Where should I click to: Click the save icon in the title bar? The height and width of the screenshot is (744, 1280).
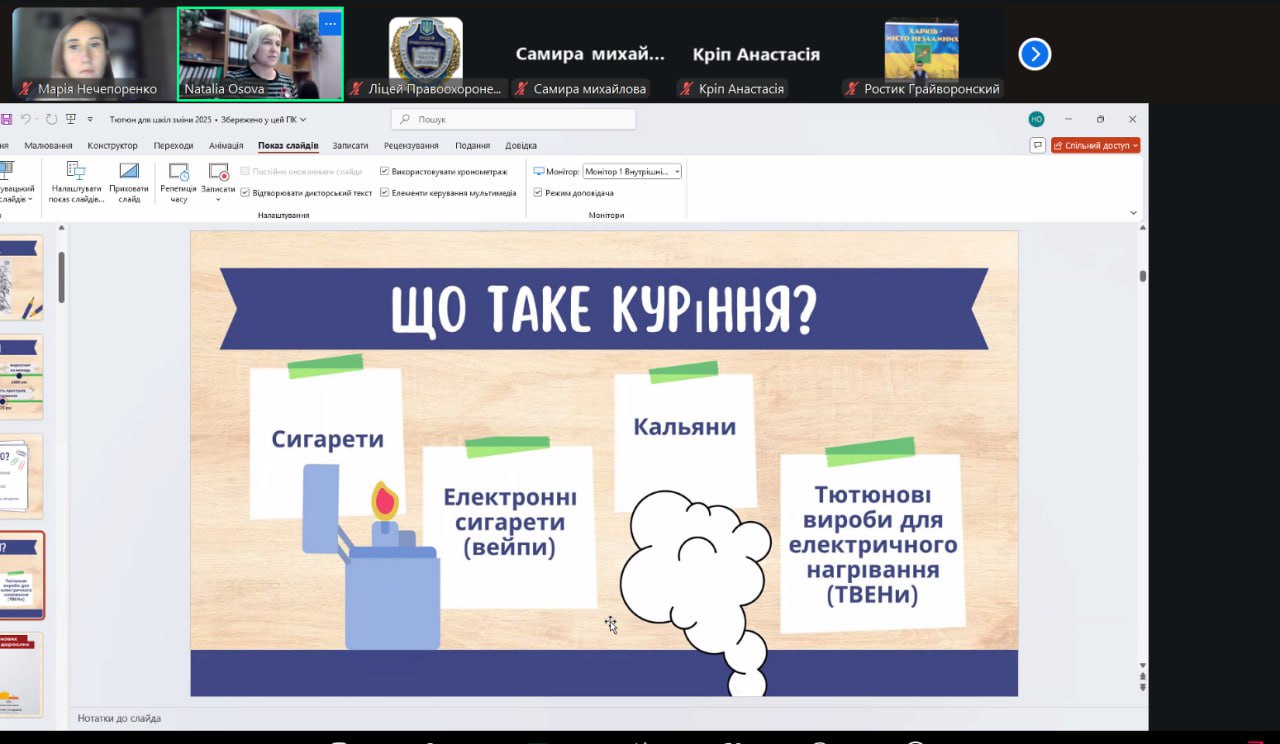6,119
